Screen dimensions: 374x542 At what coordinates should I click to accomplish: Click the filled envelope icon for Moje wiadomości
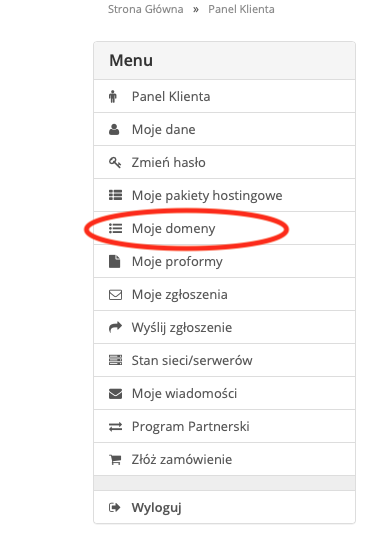[x=115, y=394]
